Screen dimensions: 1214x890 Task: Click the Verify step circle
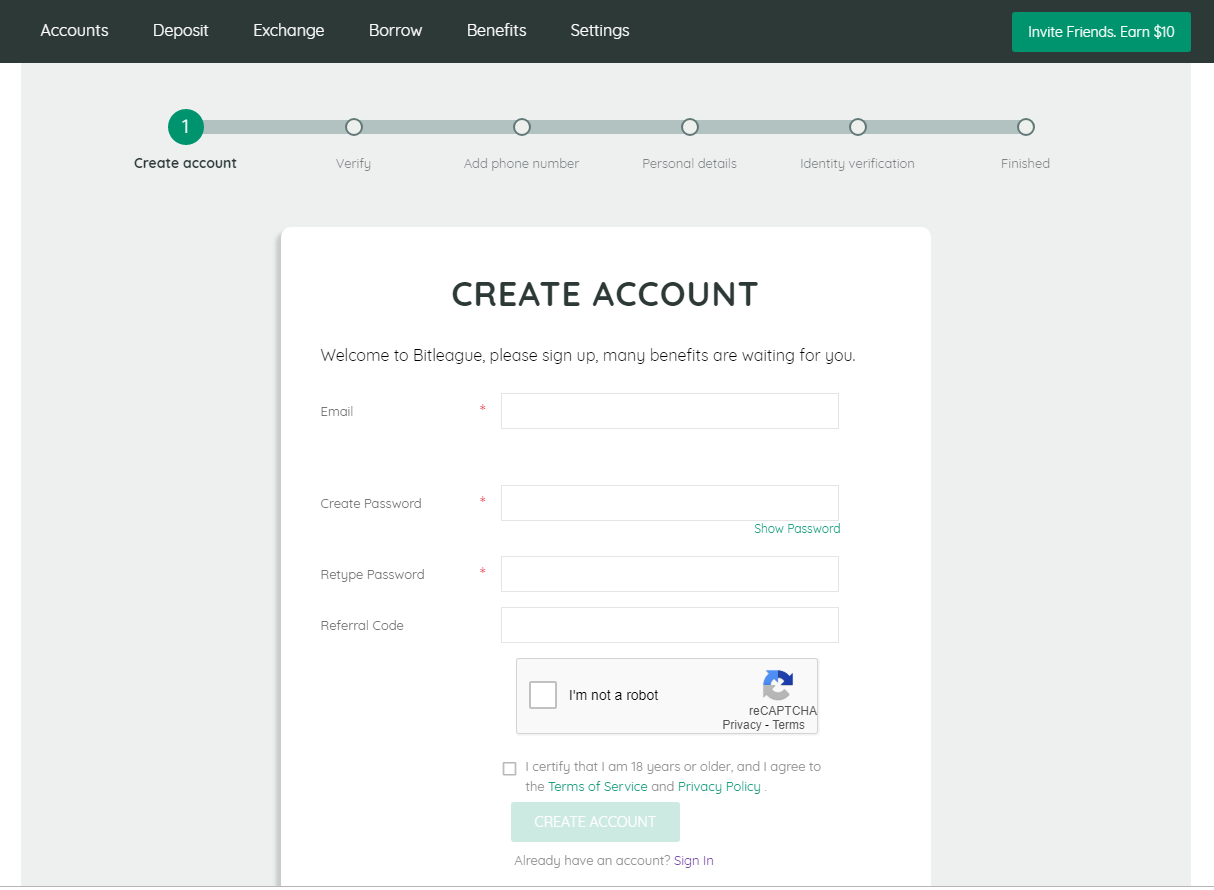coord(353,127)
